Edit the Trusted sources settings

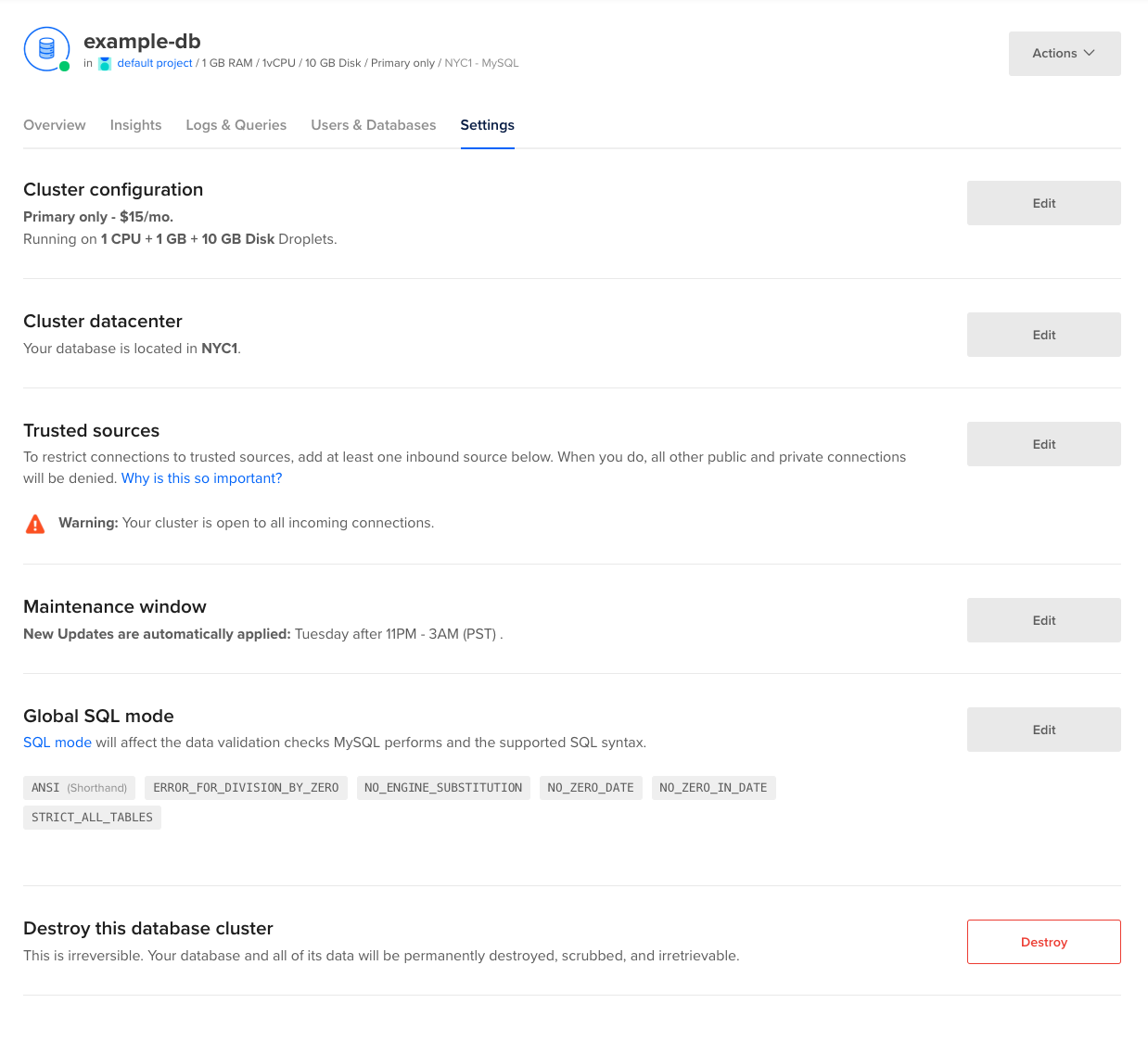point(1043,444)
